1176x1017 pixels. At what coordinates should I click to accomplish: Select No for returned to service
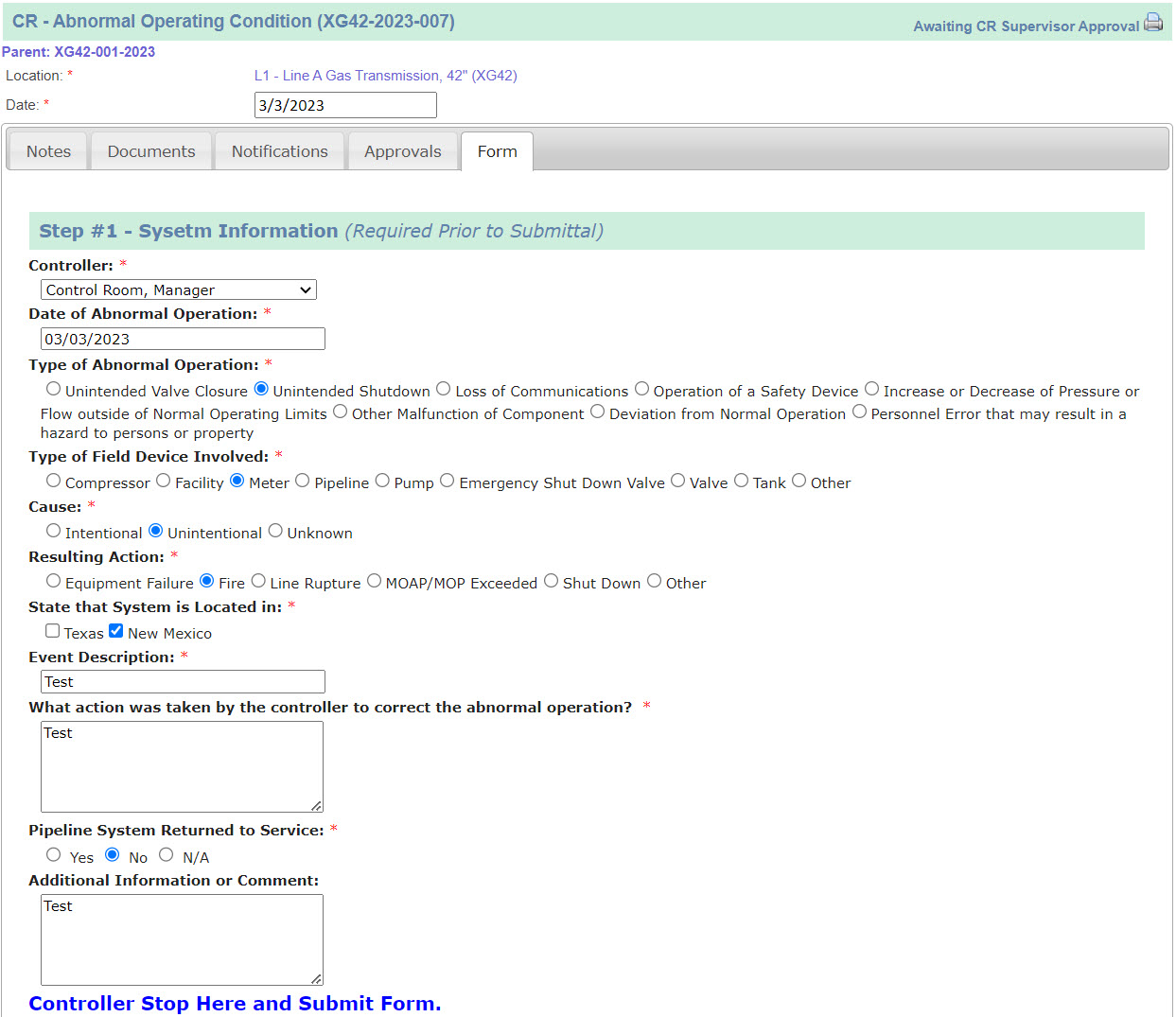pos(113,854)
